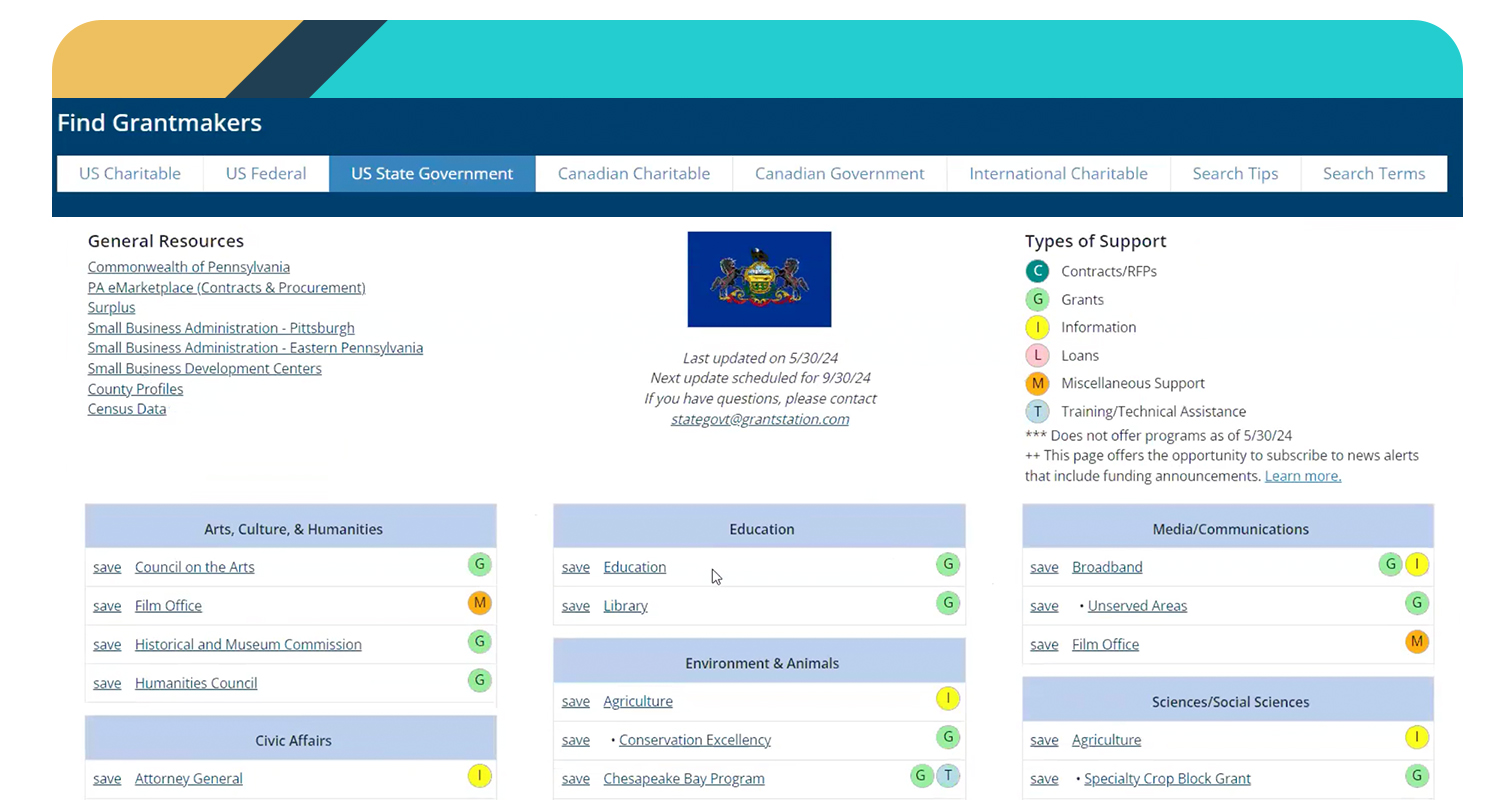This screenshot has height=800, width=1500.
Task: Follow the Learn more link
Action: click(x=1302, y=477)
